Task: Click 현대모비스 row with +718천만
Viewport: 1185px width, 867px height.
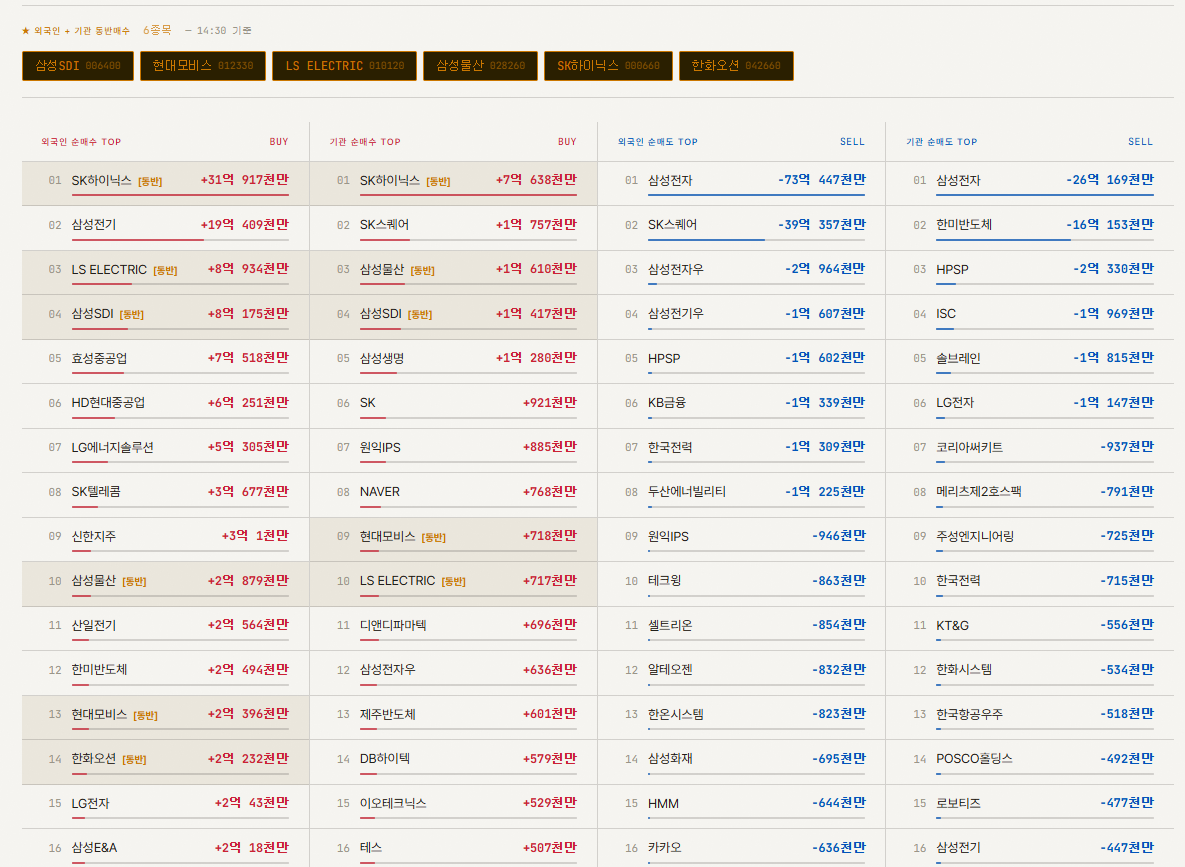Action: [453, 540]
